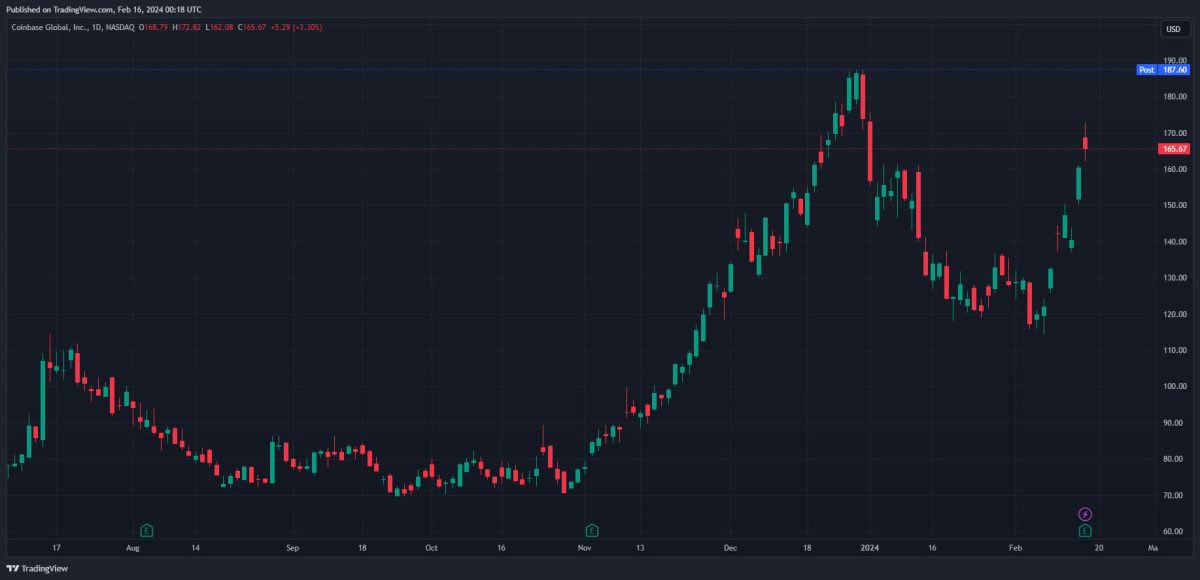Click the 110.00 price axis label

1174,350
